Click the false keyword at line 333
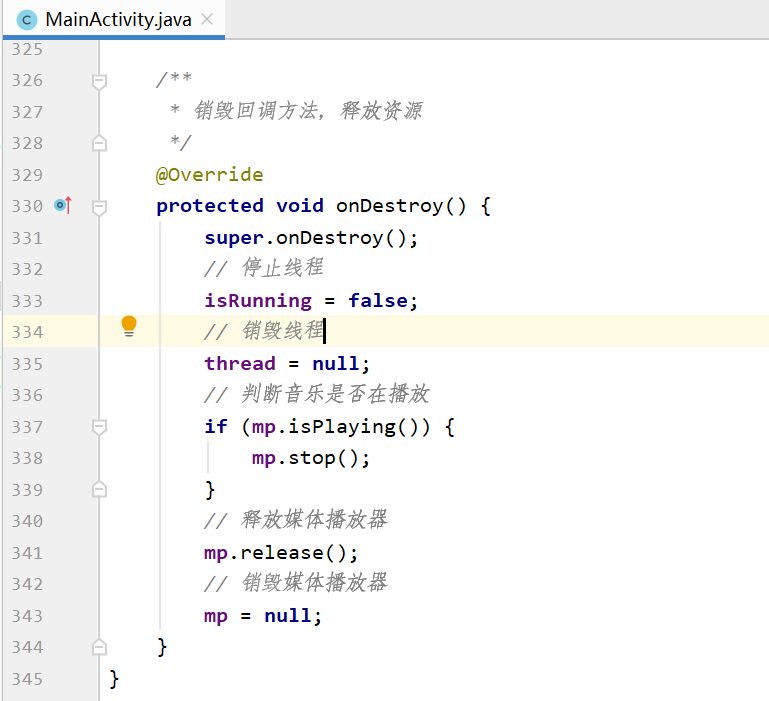This screenshot has height=701, width=769. 378,301
